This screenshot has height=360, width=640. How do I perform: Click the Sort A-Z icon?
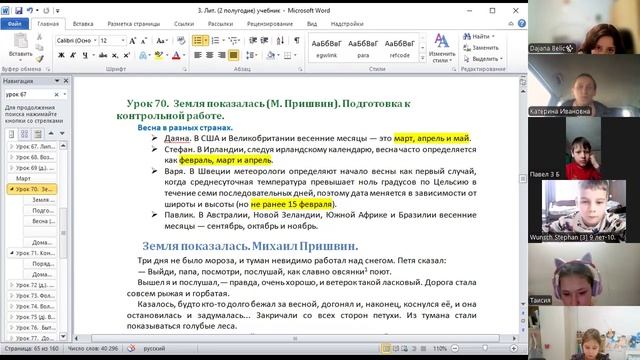point(280,40)
